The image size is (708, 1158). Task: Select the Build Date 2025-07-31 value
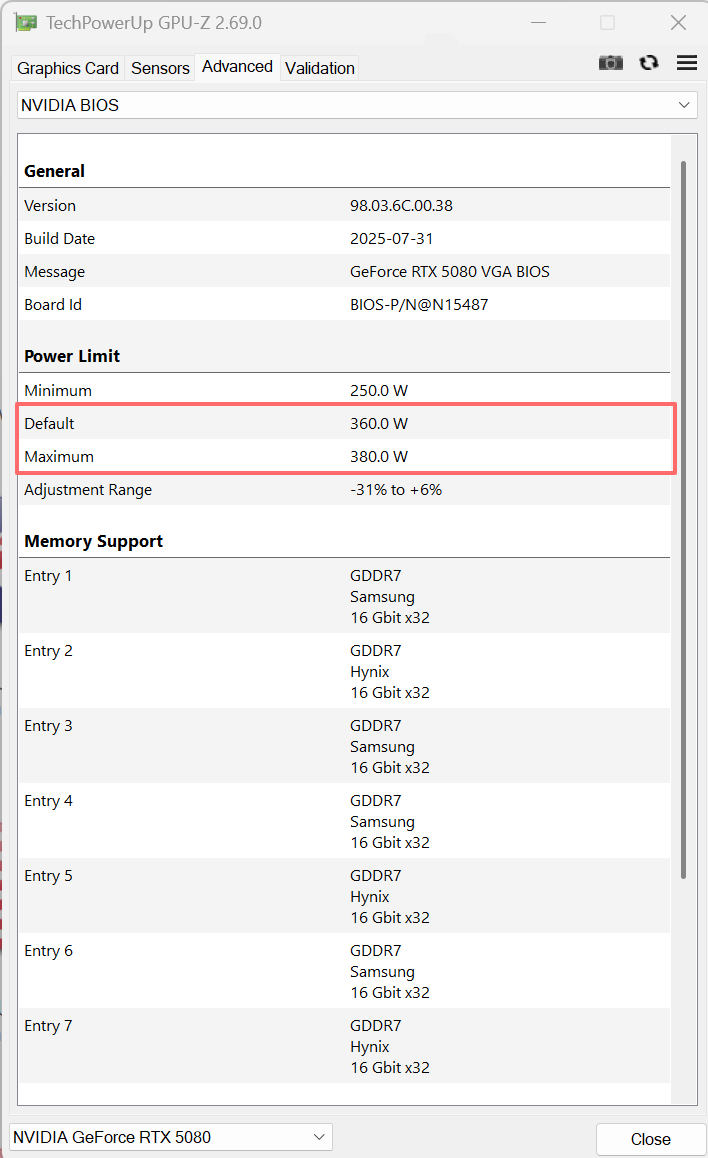(391, 239)
